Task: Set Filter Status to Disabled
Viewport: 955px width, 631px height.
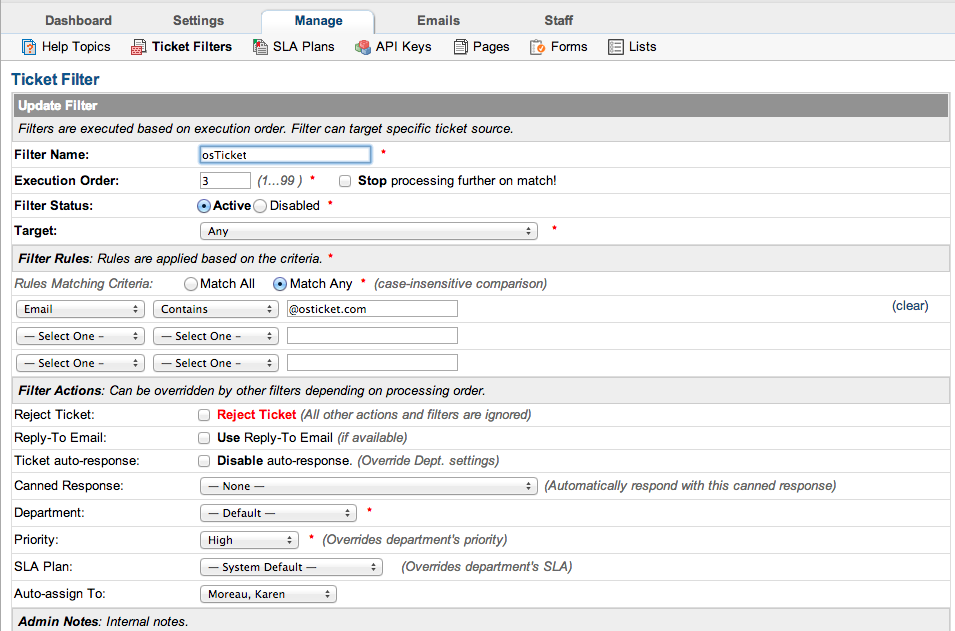Action: [260, 206]
